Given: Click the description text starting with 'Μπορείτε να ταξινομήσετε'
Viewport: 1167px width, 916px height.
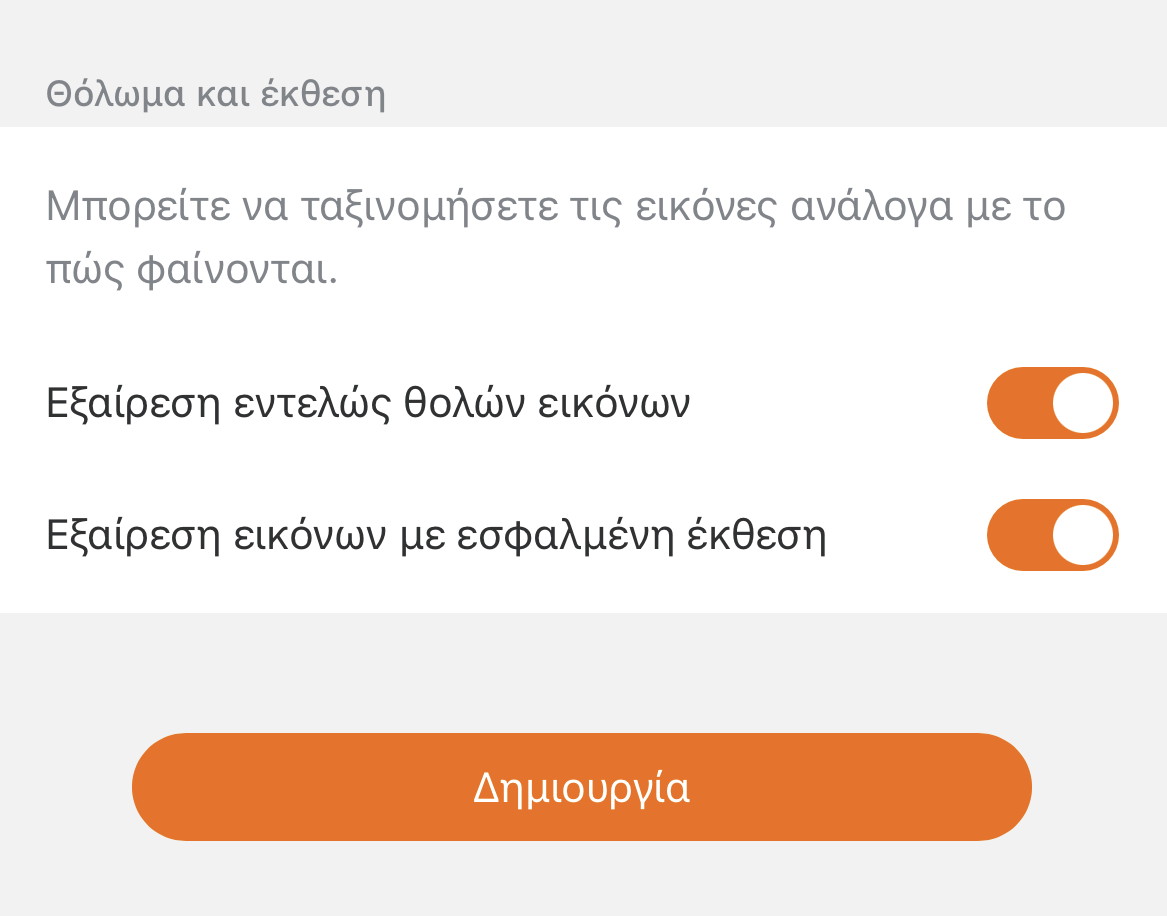Looking at the screenshot, I should tap(555, 207).
